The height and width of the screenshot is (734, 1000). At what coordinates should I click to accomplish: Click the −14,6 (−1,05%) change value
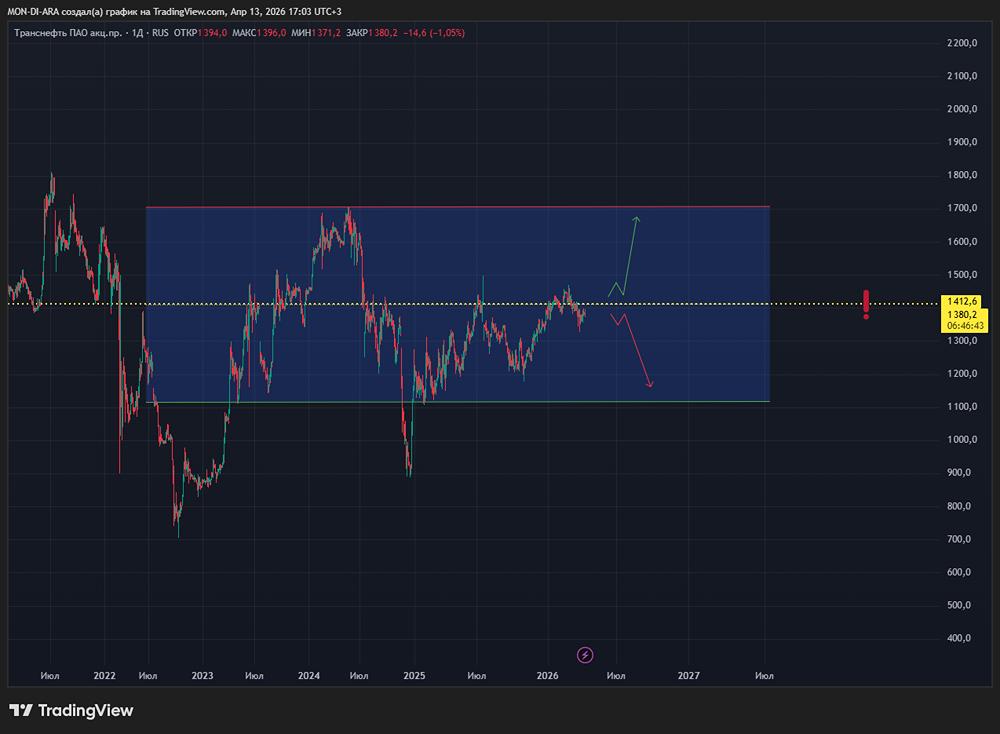tap(434, 33)
